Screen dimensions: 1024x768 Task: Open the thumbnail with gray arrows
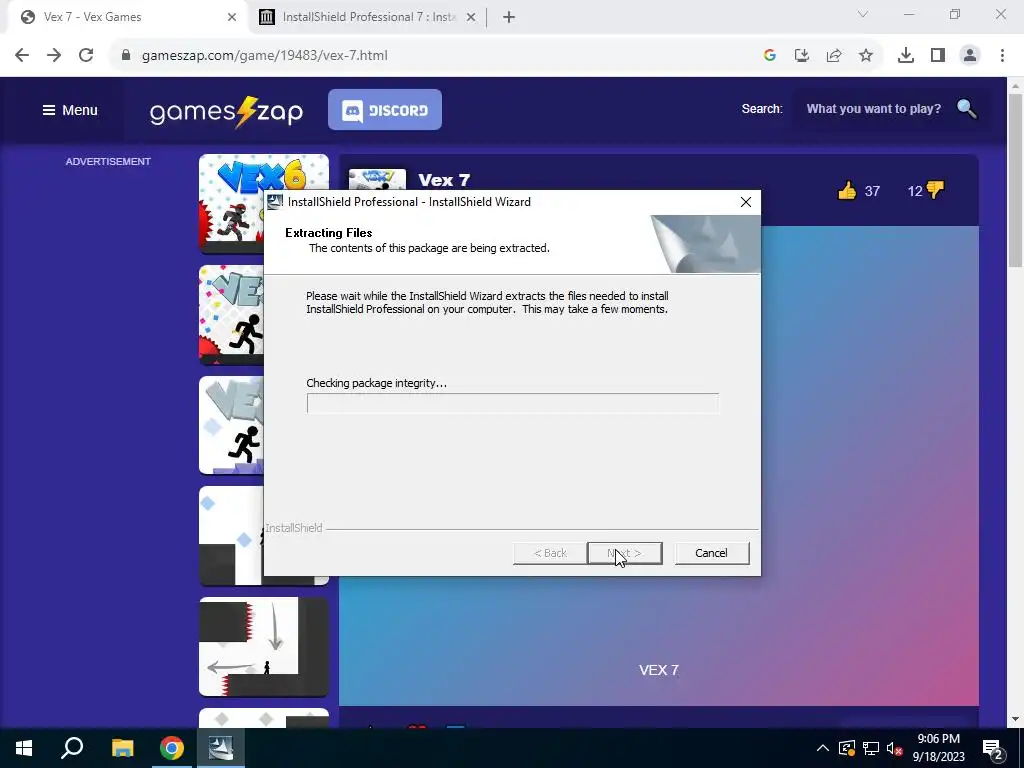[264, 647]
